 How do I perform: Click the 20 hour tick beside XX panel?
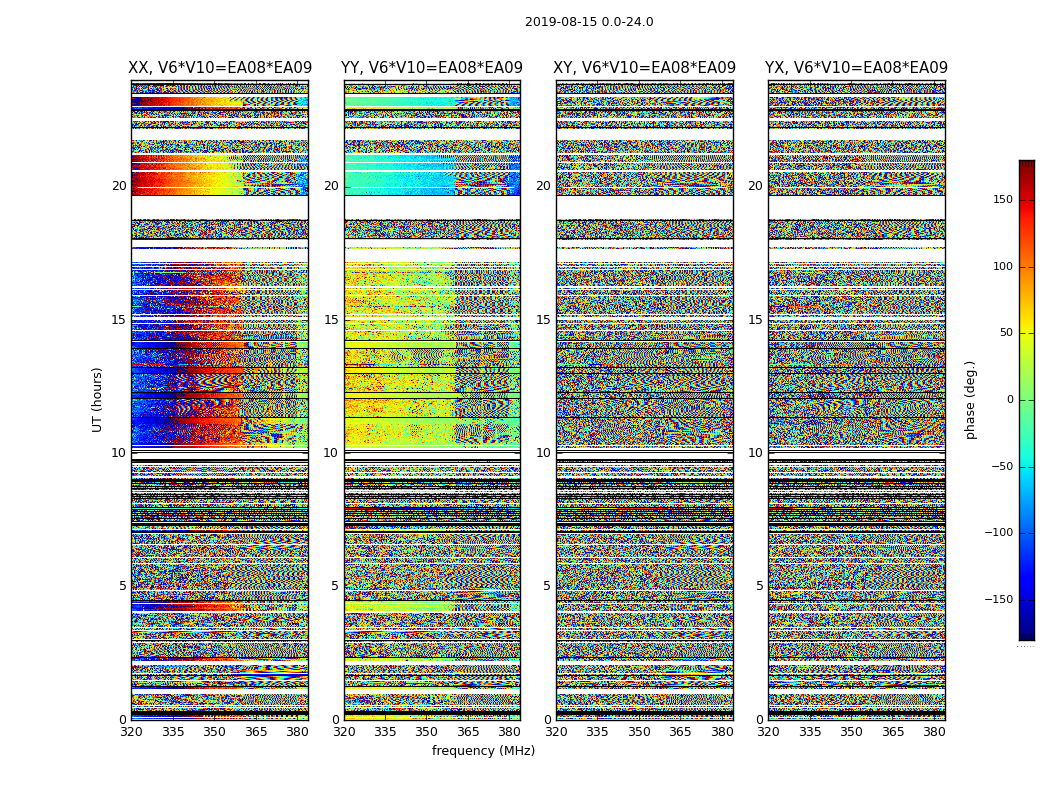pyautogui.click(x=119, y=186)
